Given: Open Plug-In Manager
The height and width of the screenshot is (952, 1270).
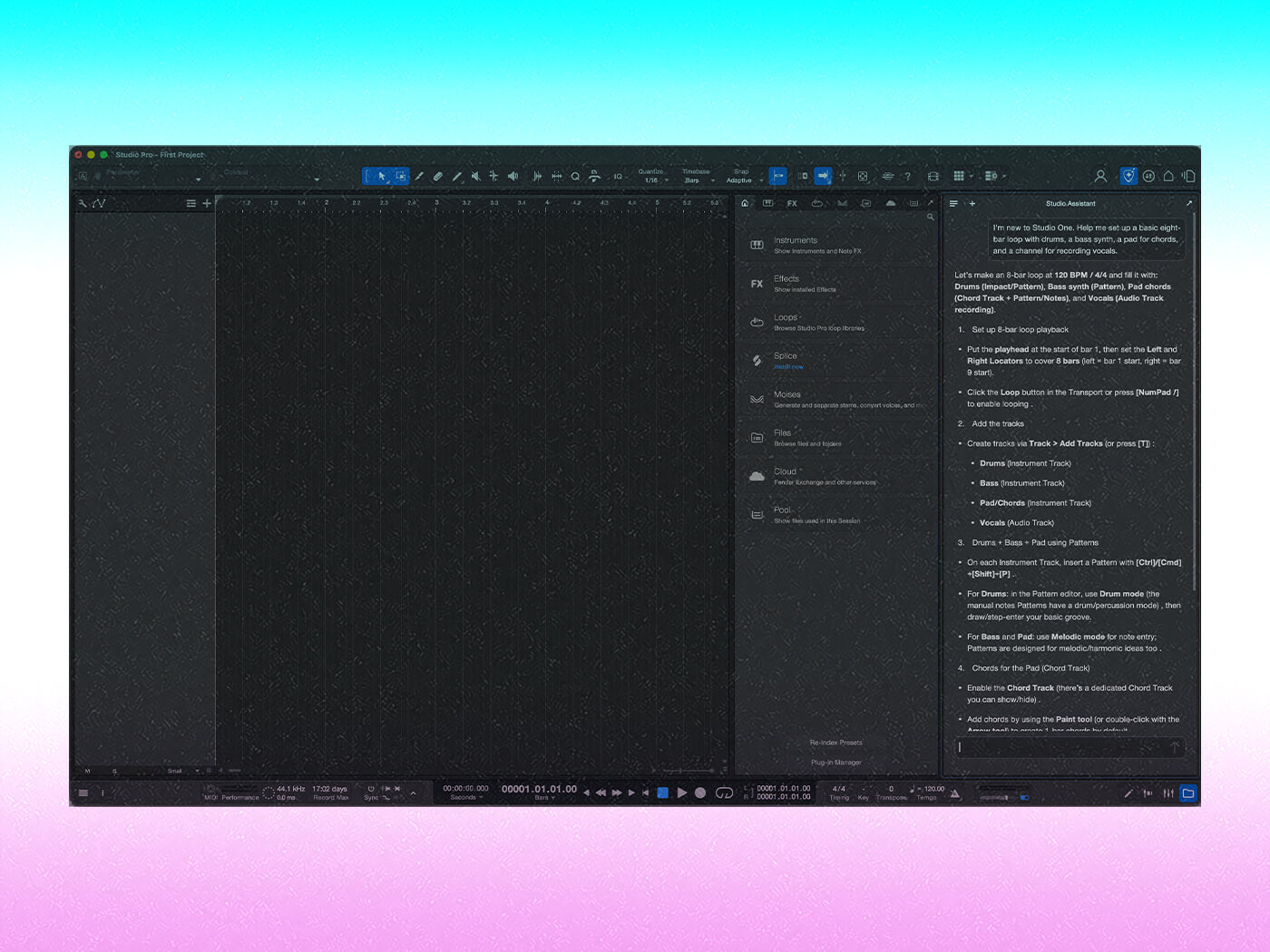Looking at the screenshot, I should [835, 763].
